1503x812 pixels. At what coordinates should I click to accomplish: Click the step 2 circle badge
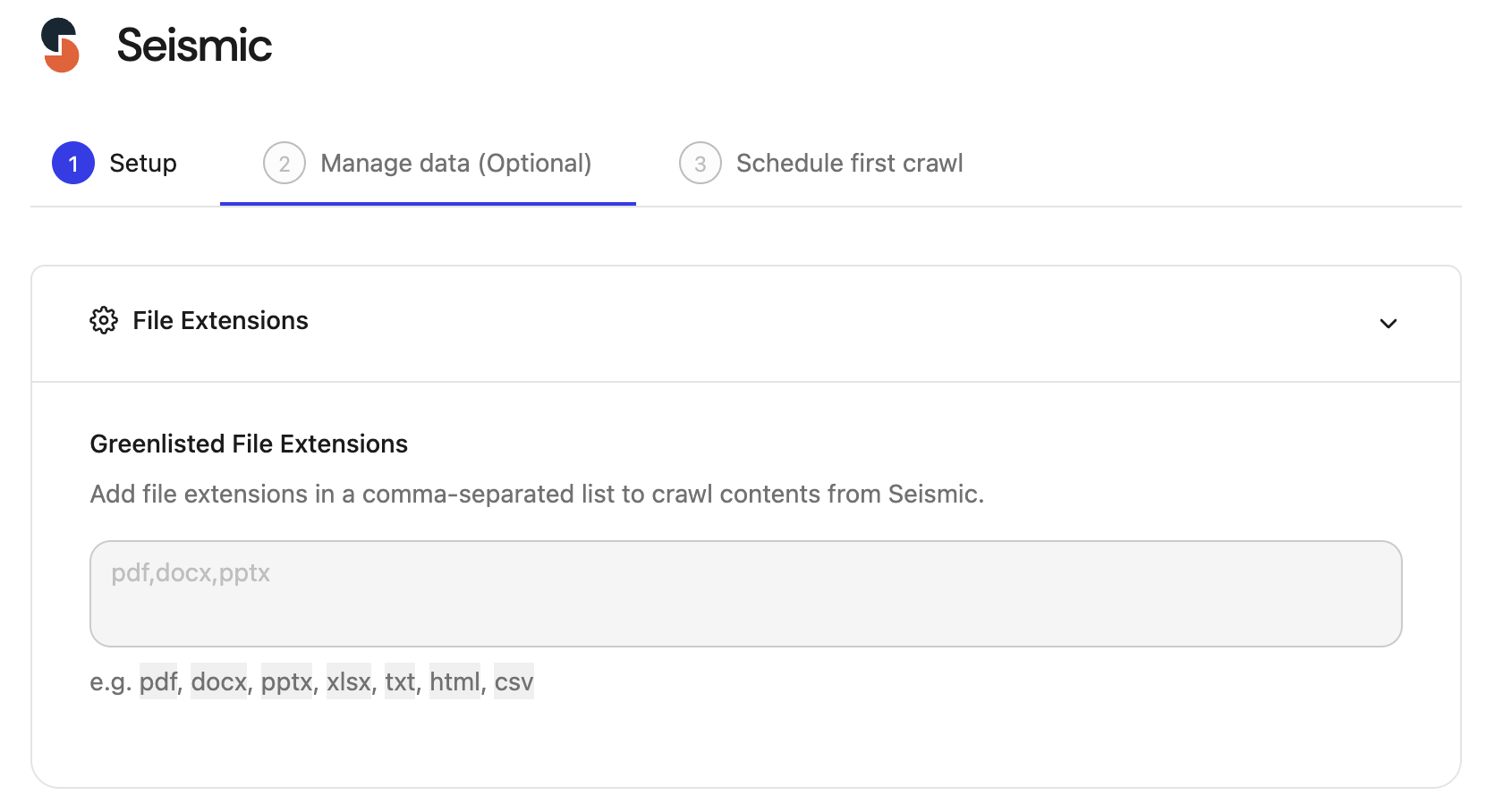(284, 164)
